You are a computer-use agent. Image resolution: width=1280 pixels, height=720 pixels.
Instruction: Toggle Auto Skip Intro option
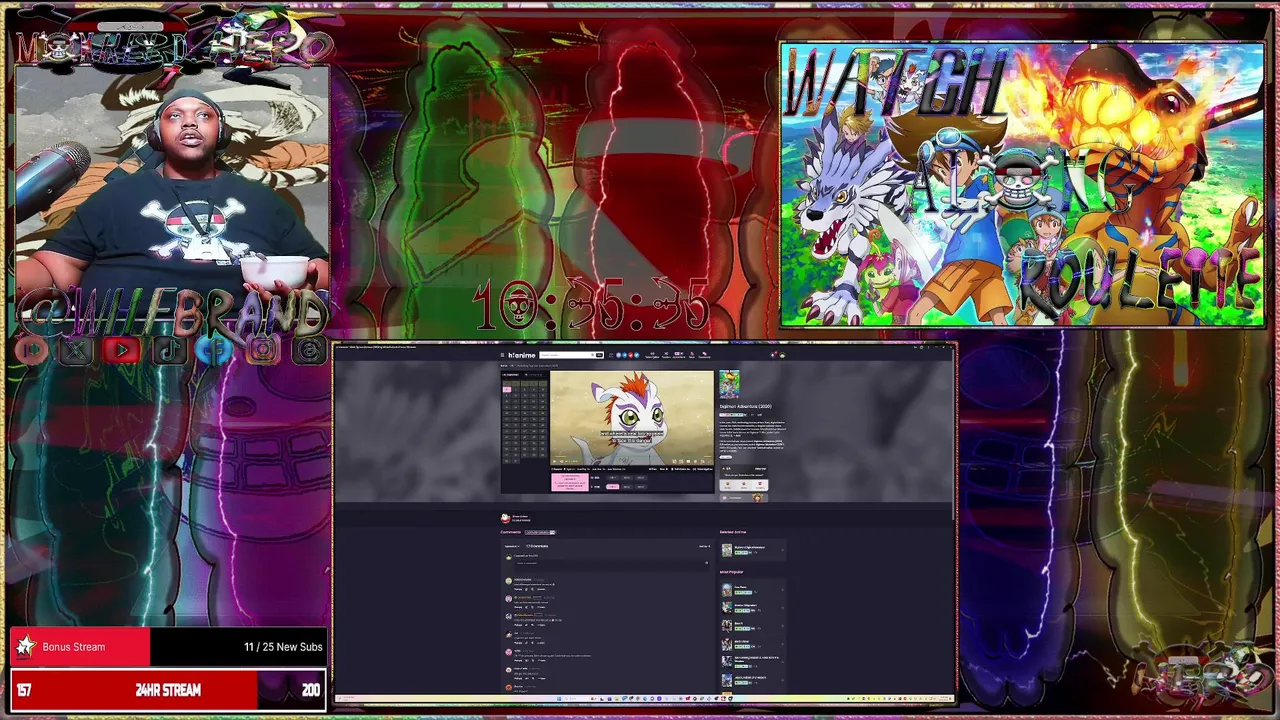pos(616,469)
